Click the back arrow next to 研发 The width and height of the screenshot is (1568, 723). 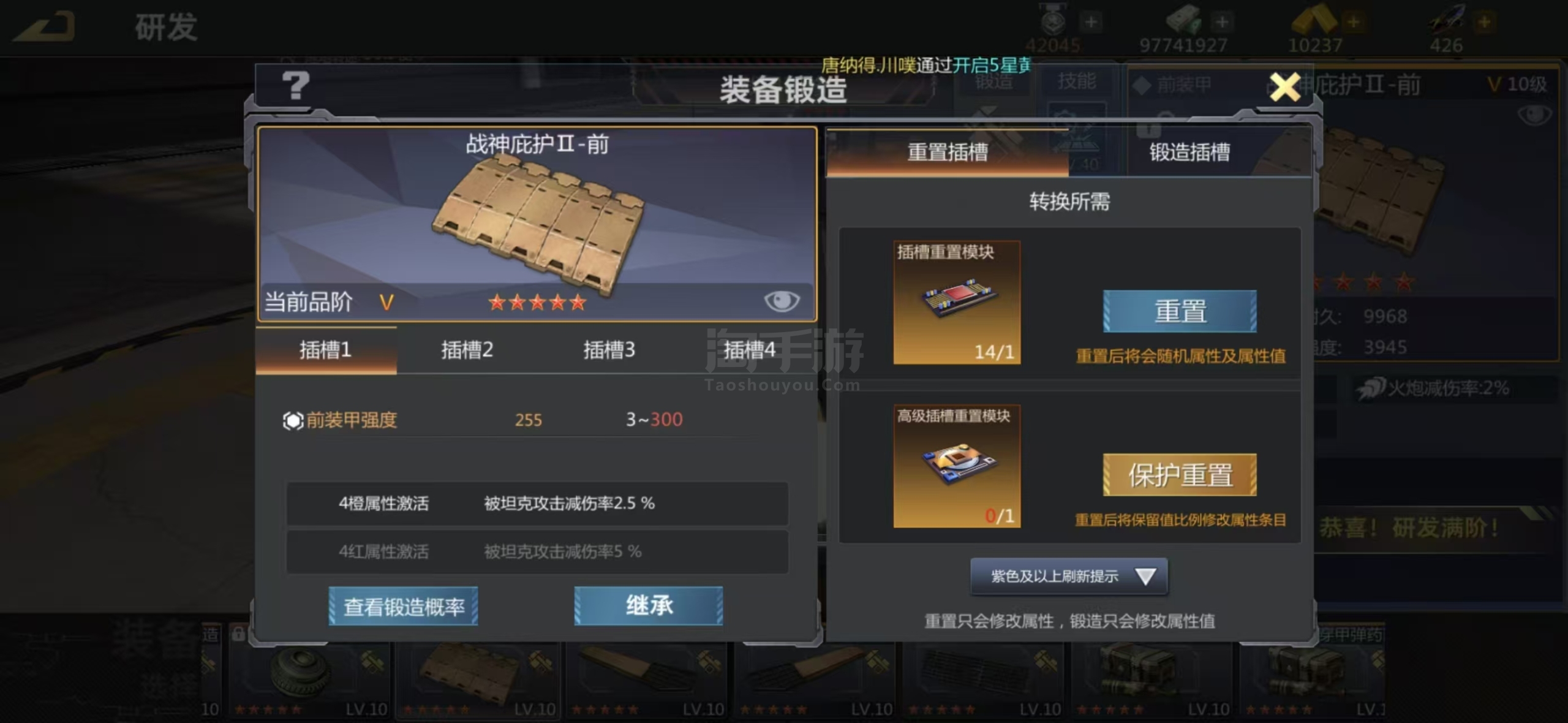pos(45,26)
